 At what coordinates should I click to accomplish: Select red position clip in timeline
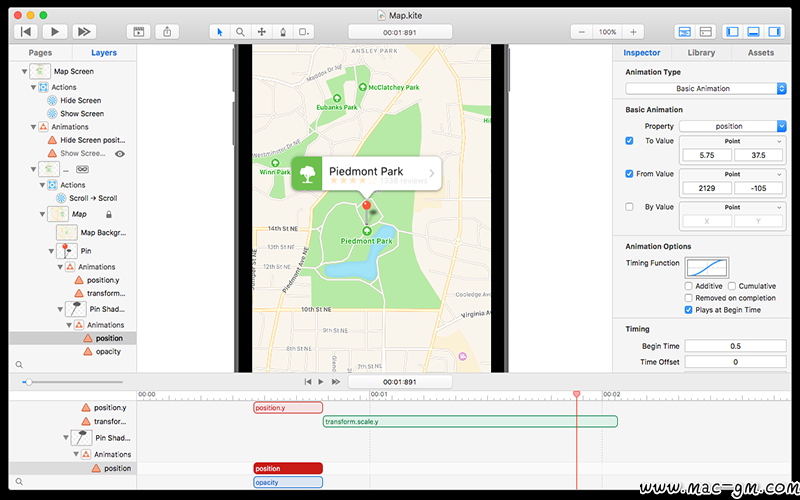[x=288, y=468]
